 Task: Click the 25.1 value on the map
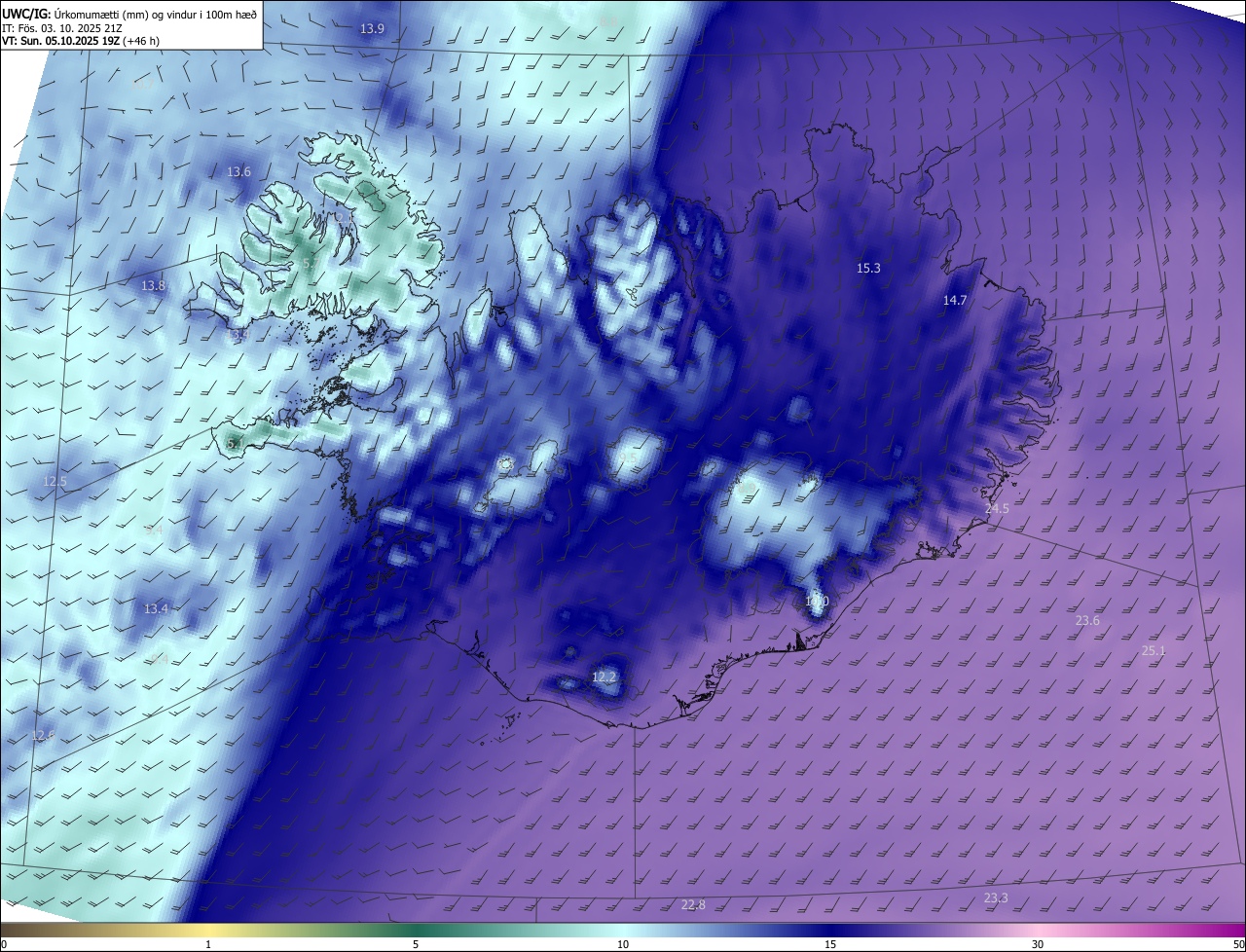(1153, 651)
